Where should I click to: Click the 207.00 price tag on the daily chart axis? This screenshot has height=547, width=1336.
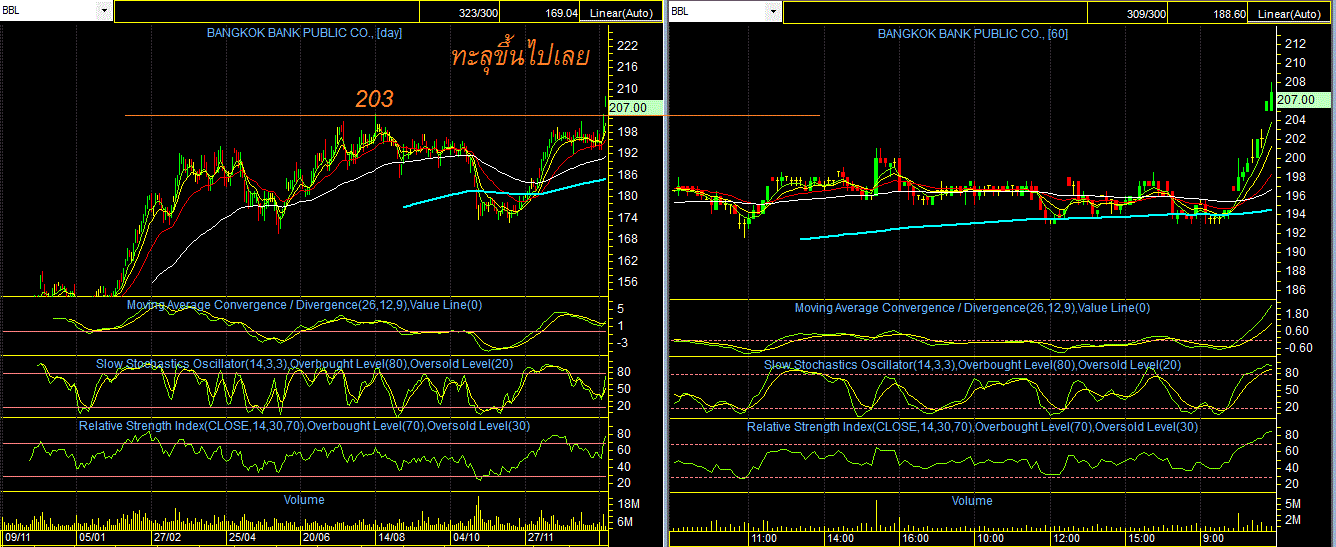(x=635, y=107)
